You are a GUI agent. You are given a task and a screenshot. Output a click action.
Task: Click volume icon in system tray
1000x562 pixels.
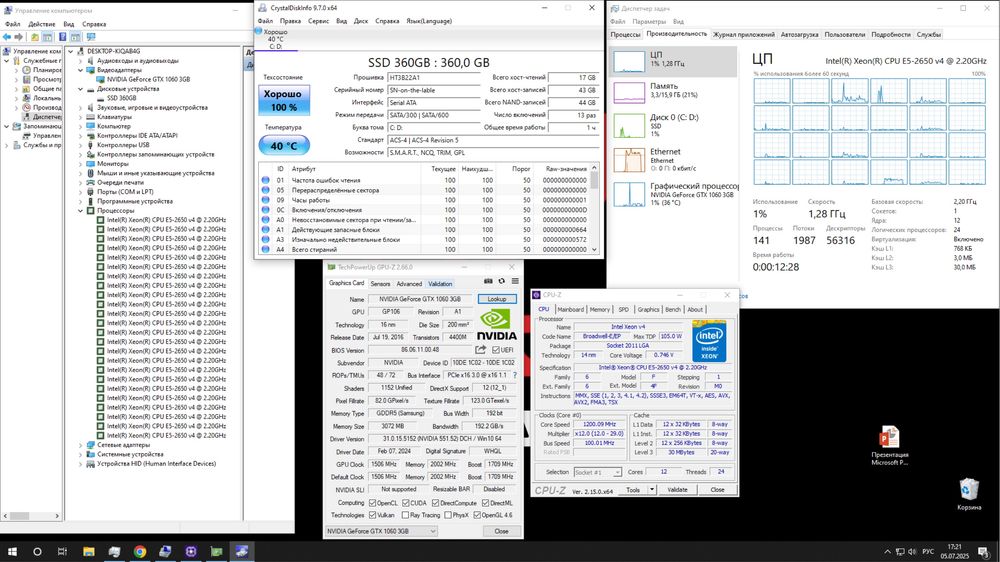pyautogui.click(x=912, y=551)
